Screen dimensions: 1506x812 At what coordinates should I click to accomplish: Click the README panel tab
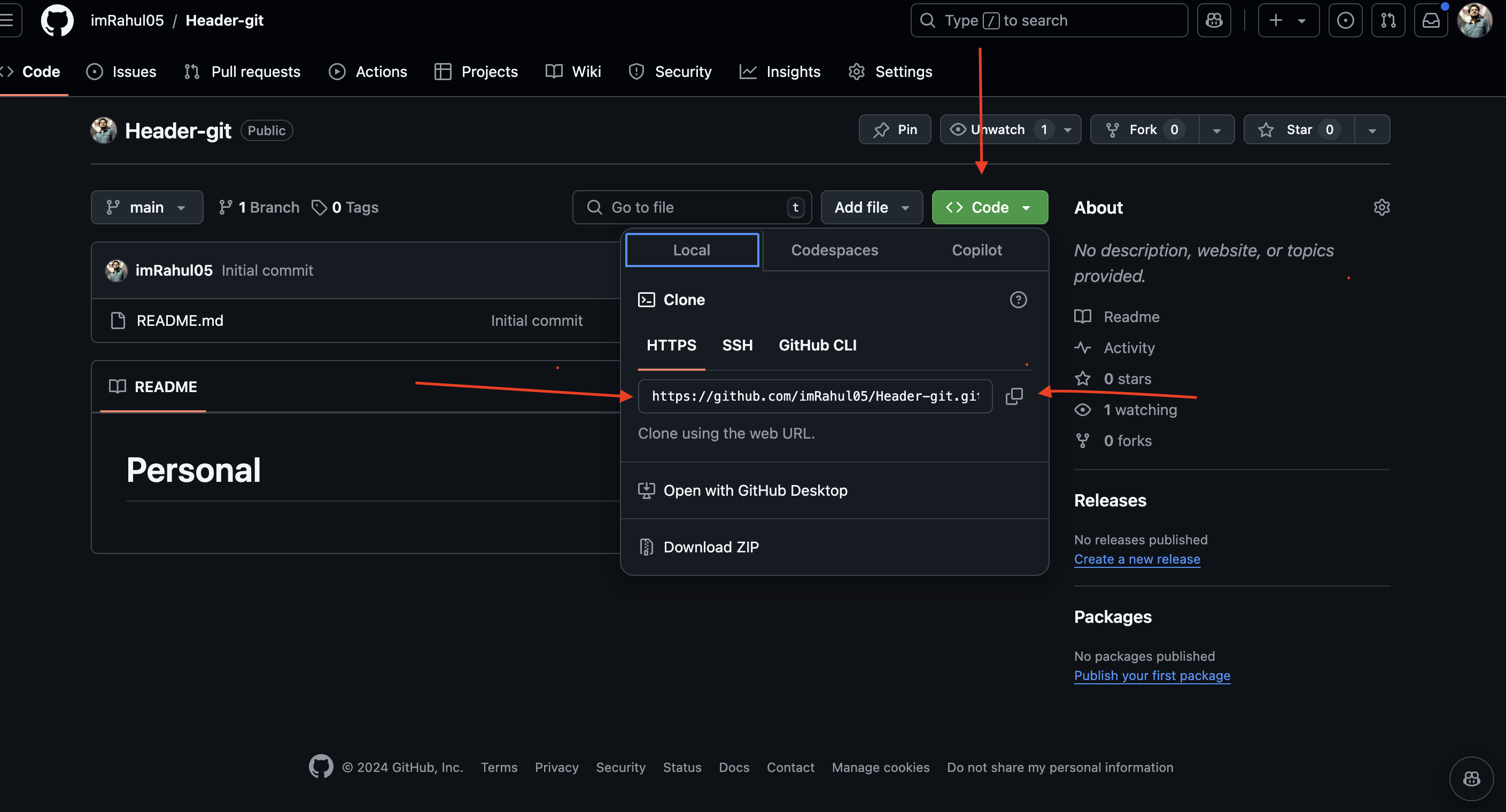pos(153,386)
